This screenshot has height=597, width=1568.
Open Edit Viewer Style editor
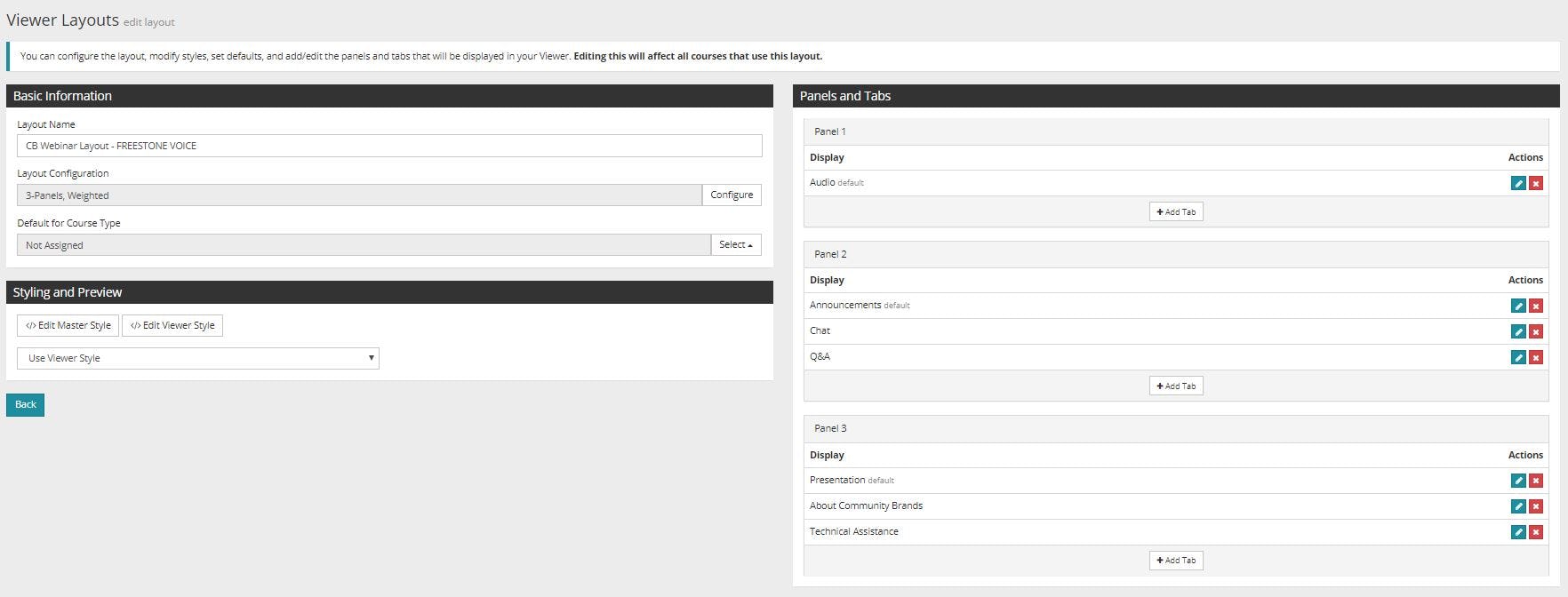click(172, 325)
